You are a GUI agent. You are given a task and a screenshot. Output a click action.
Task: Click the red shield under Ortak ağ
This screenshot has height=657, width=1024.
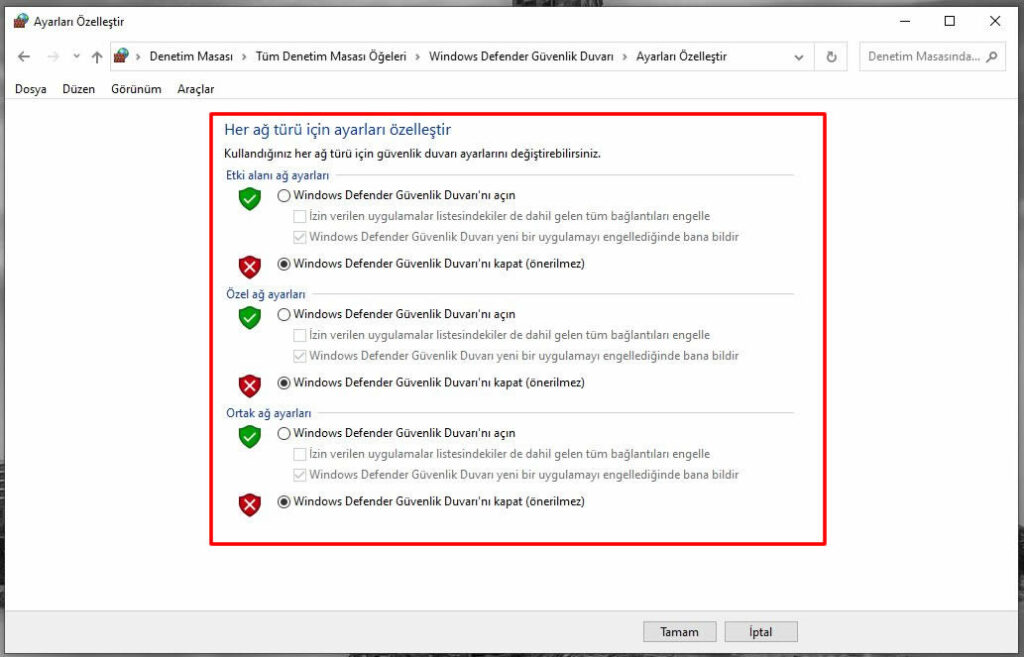(x=249, y=505)
